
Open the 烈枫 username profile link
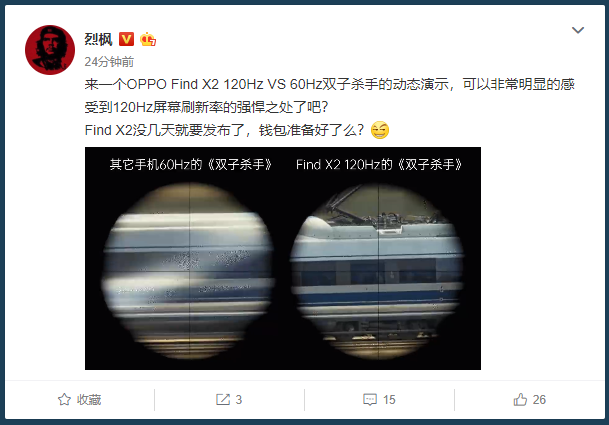pyautogui.click(x=99, y=39)
